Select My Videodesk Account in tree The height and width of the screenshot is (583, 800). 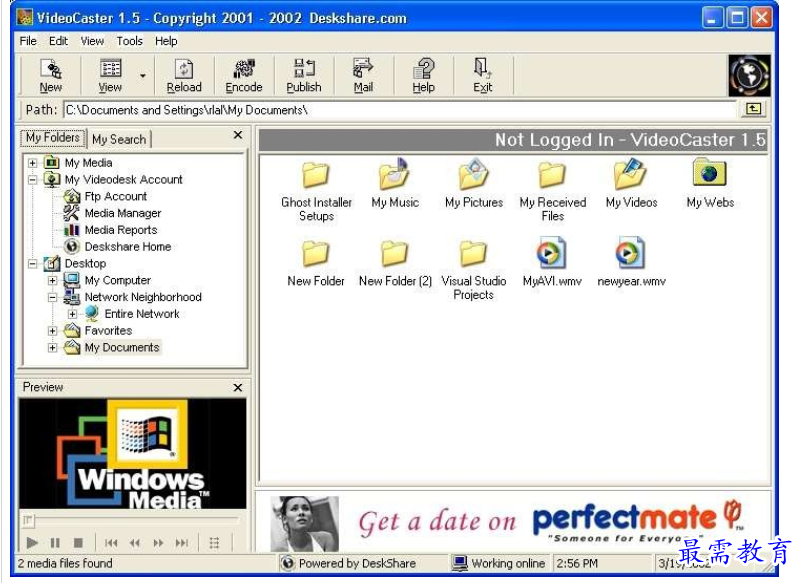(x=123, y=180)
